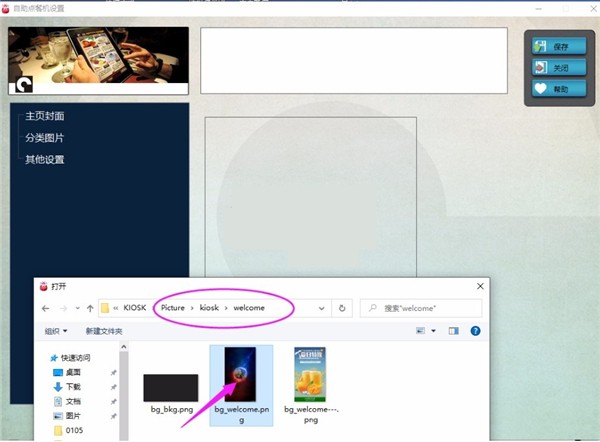The width and height of the screenshot is (600, 442).
Task: Click the welcome breadcrumb segment
Action: [249, 308]
